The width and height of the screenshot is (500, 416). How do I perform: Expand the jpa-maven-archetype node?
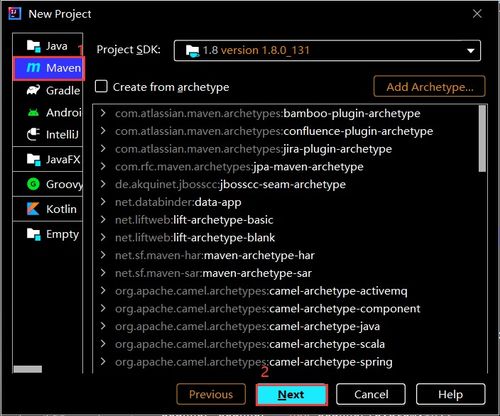point(103,166)
